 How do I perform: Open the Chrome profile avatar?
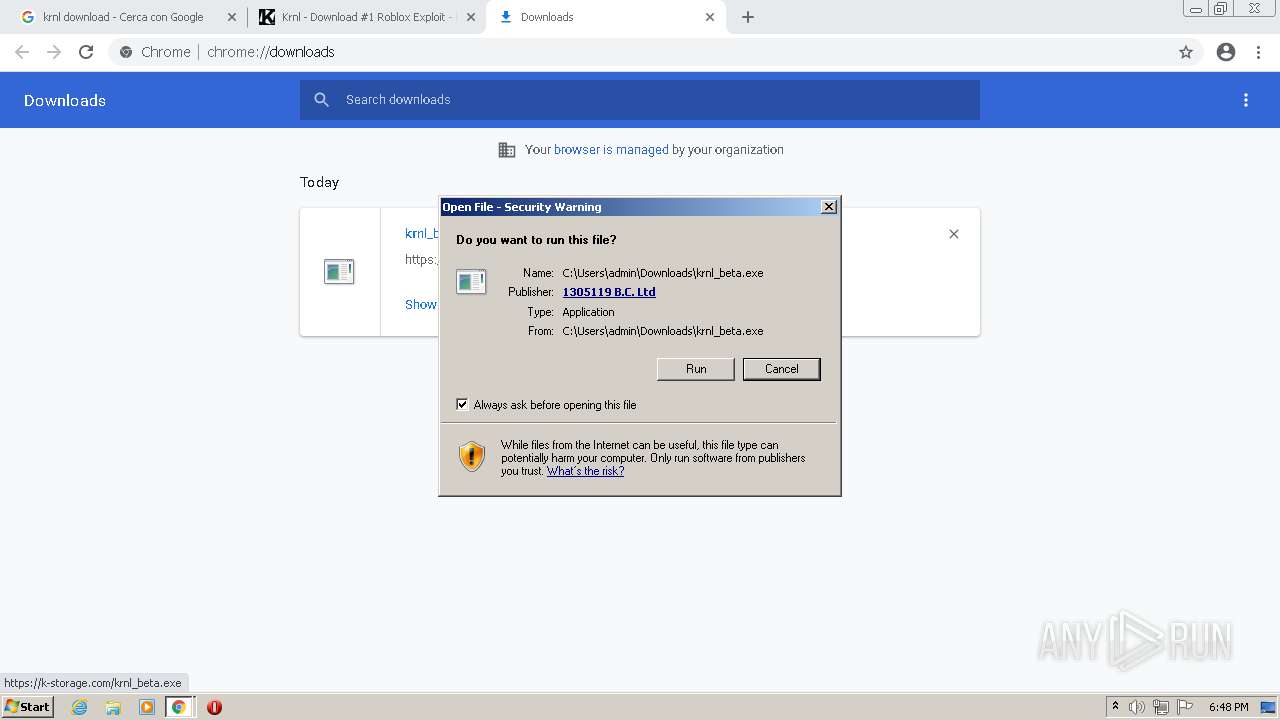[x=1226, y=52]
